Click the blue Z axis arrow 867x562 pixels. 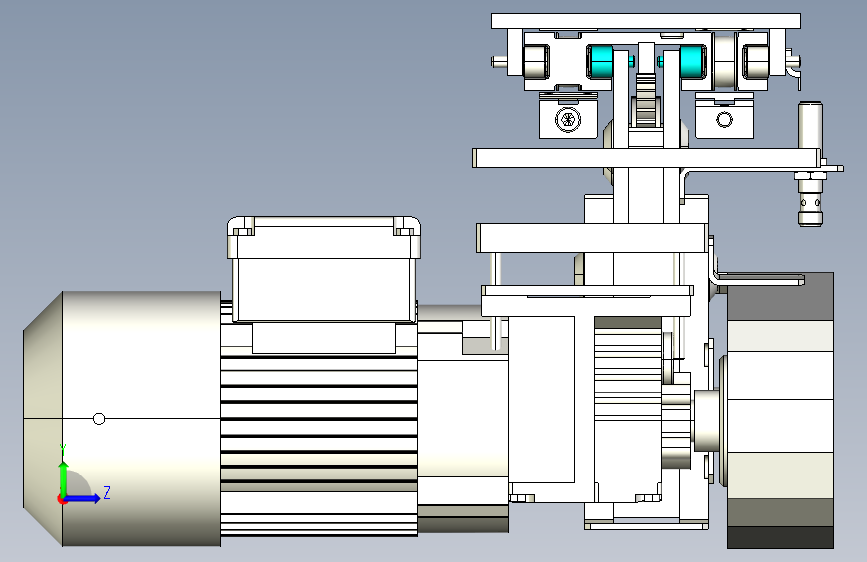point(83,498)
